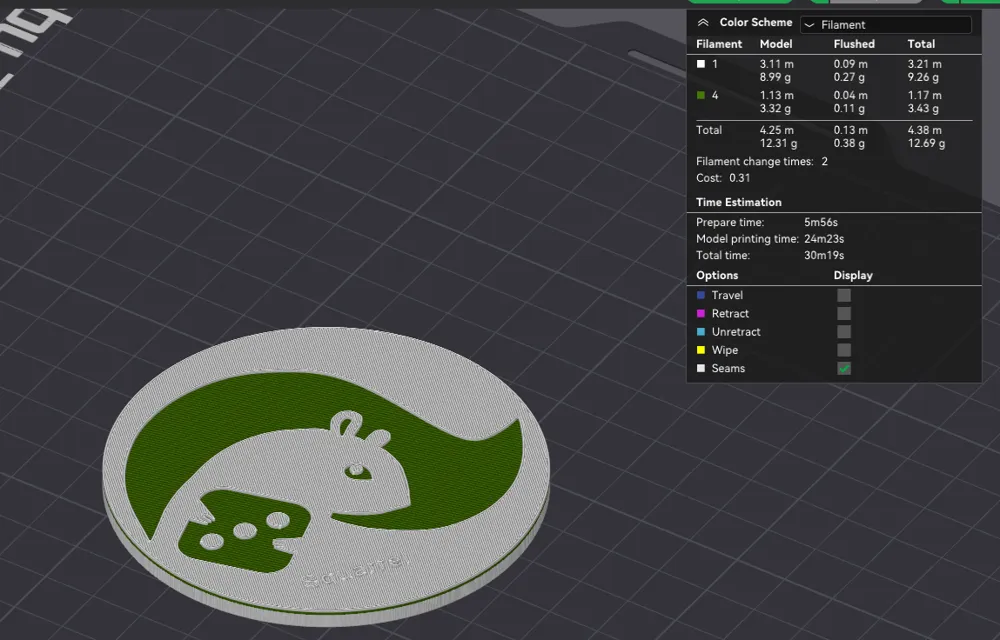1000x640 pixels.
Task: Enable the Travel display checkbox
Action: click(x=844, y=295)
